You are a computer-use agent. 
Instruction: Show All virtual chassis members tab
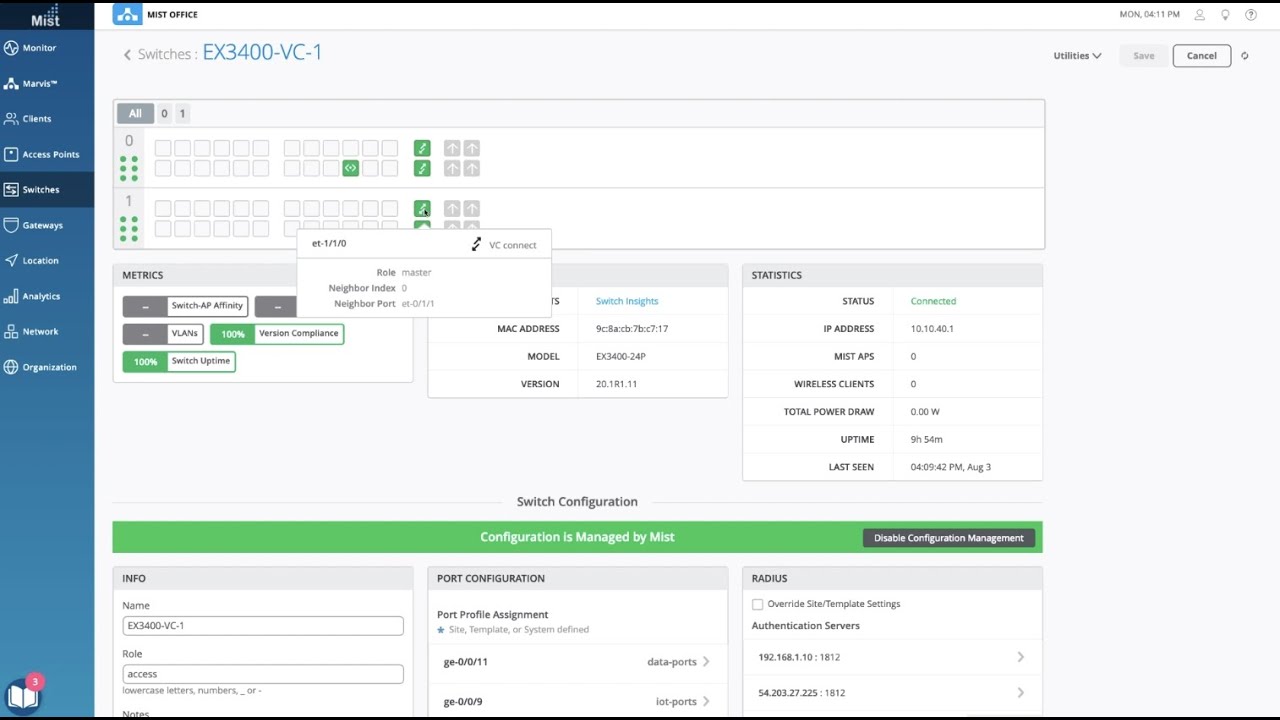coord(135,113)
